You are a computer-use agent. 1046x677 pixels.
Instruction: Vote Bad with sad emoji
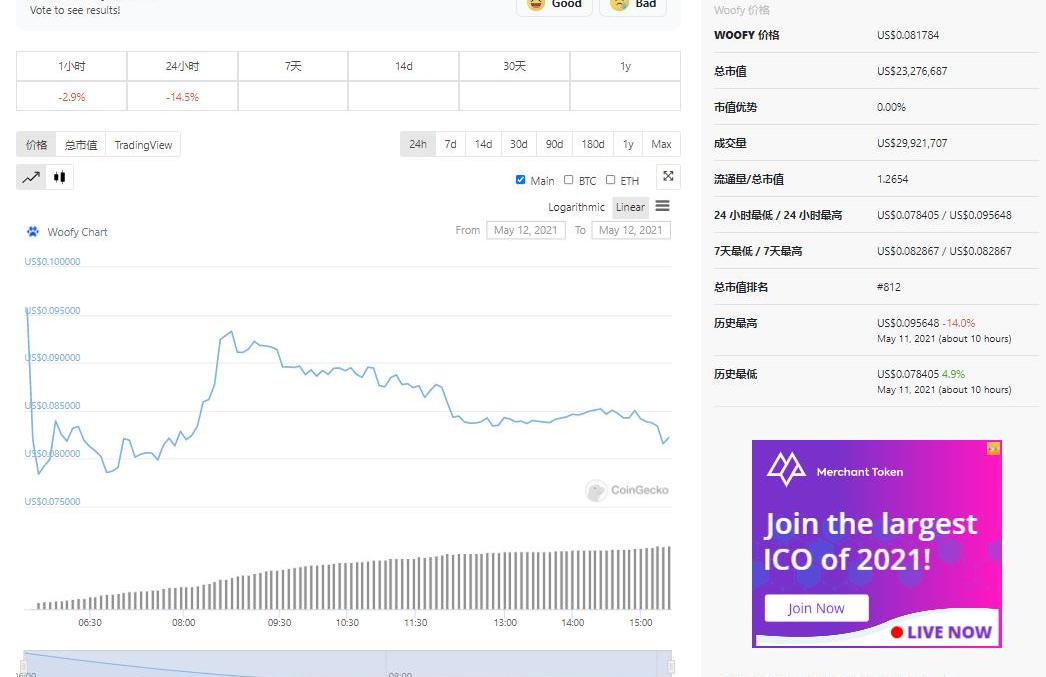click(633, 4)
